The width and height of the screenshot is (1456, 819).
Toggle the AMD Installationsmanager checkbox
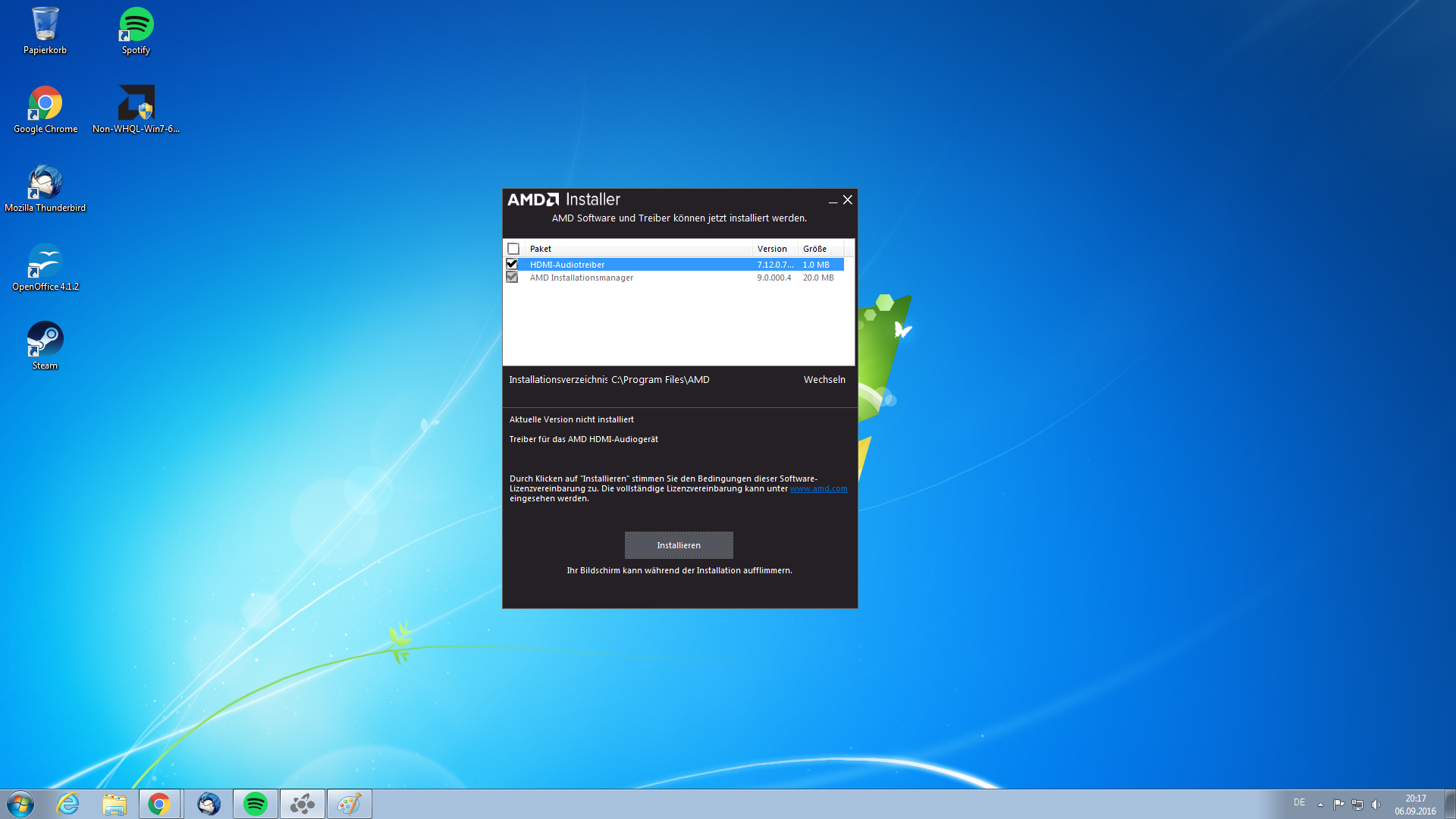(512, 278)
